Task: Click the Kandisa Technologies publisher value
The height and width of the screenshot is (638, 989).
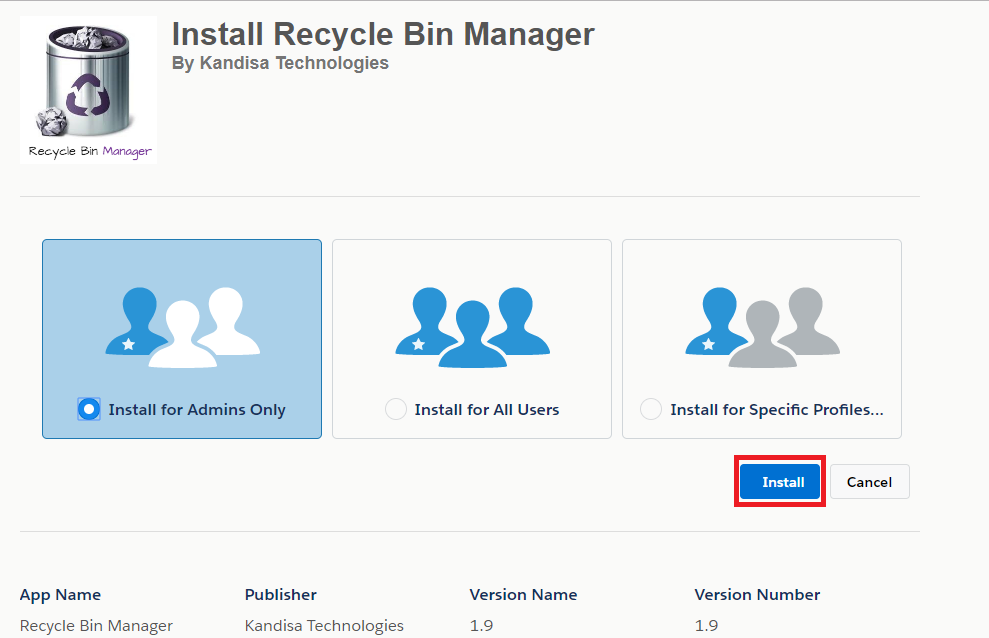Action: tap(324, 625)
